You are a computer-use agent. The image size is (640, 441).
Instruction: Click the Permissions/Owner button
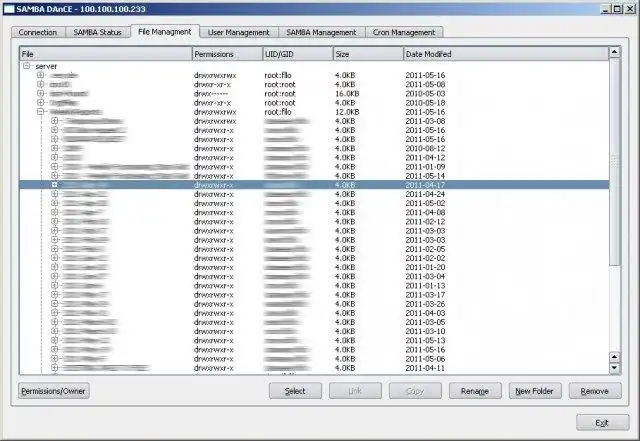[x=53, y=391]
